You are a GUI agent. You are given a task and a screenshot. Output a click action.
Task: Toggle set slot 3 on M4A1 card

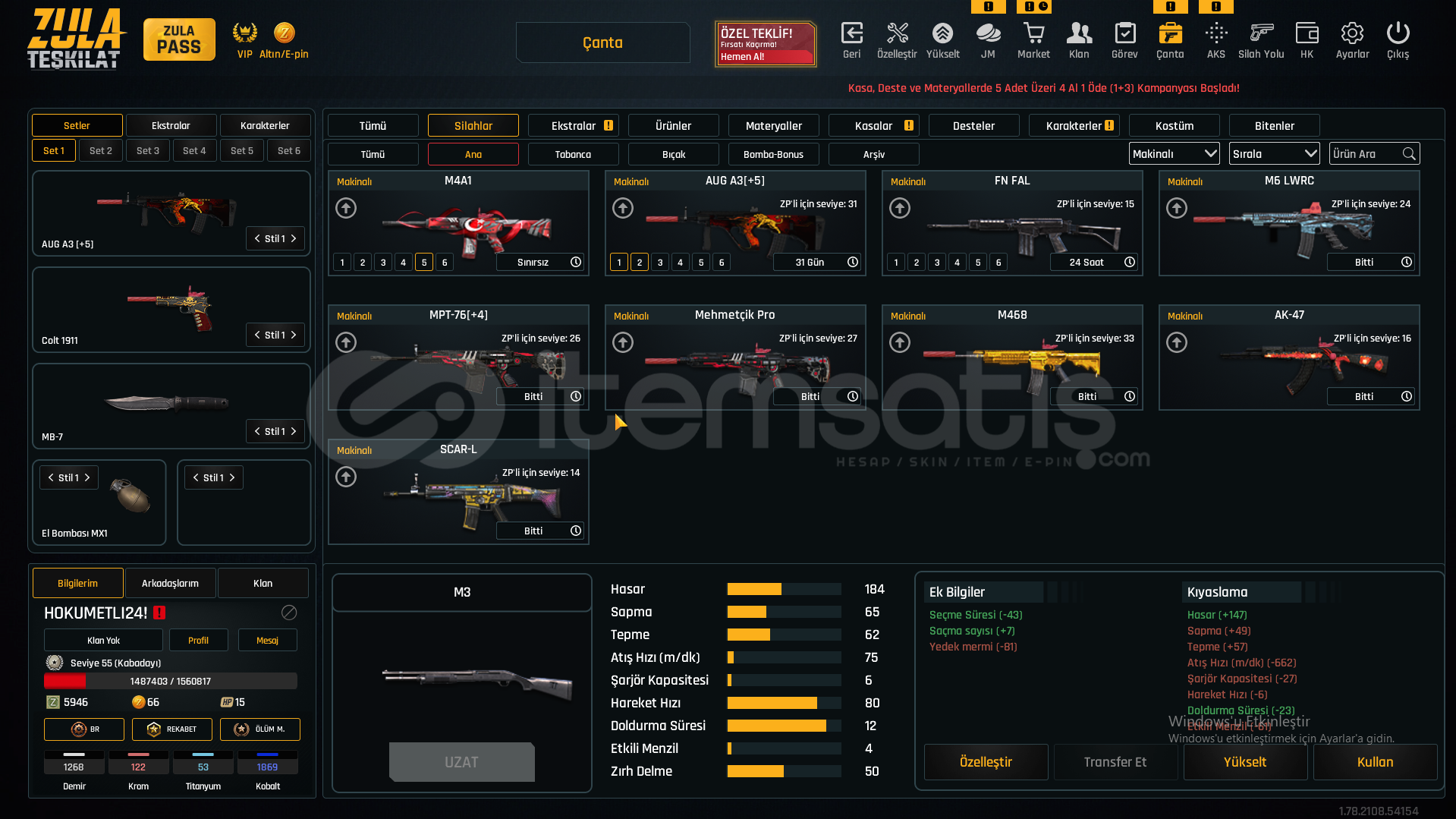(x=383, y=263)
